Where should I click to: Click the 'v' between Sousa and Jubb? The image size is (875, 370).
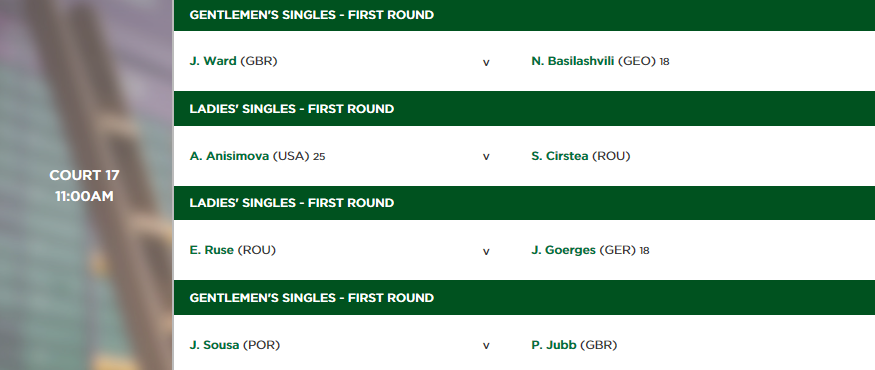tap(486, 346)
